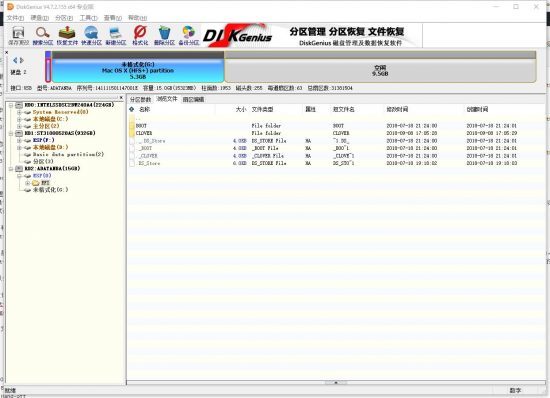
Task: Close the disk map panel with its X
Action: (6, 53)
